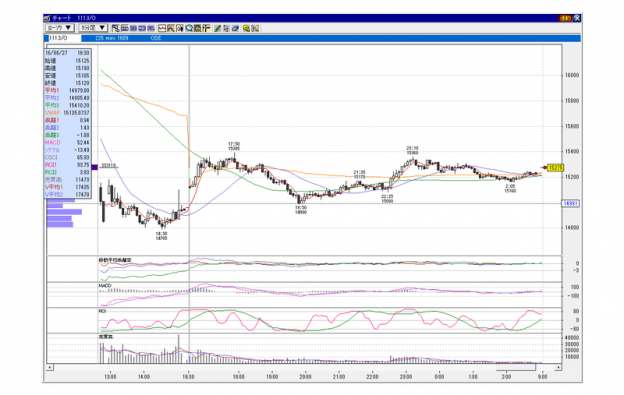Screen dimensions: 624x395
Task: Select the green pencil drawing tool
Action: (x=217, y=28)
